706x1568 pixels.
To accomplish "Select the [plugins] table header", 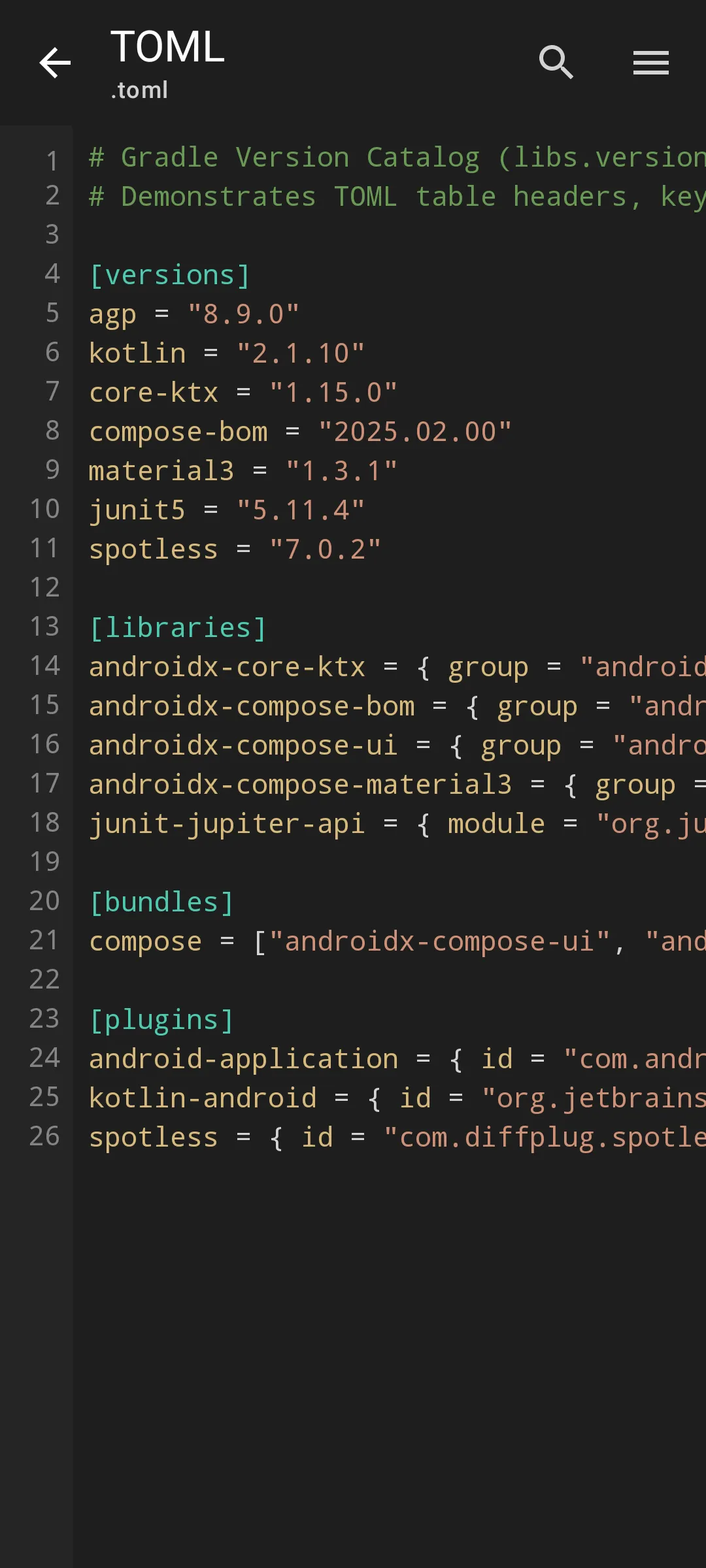I will (161, 1020).
